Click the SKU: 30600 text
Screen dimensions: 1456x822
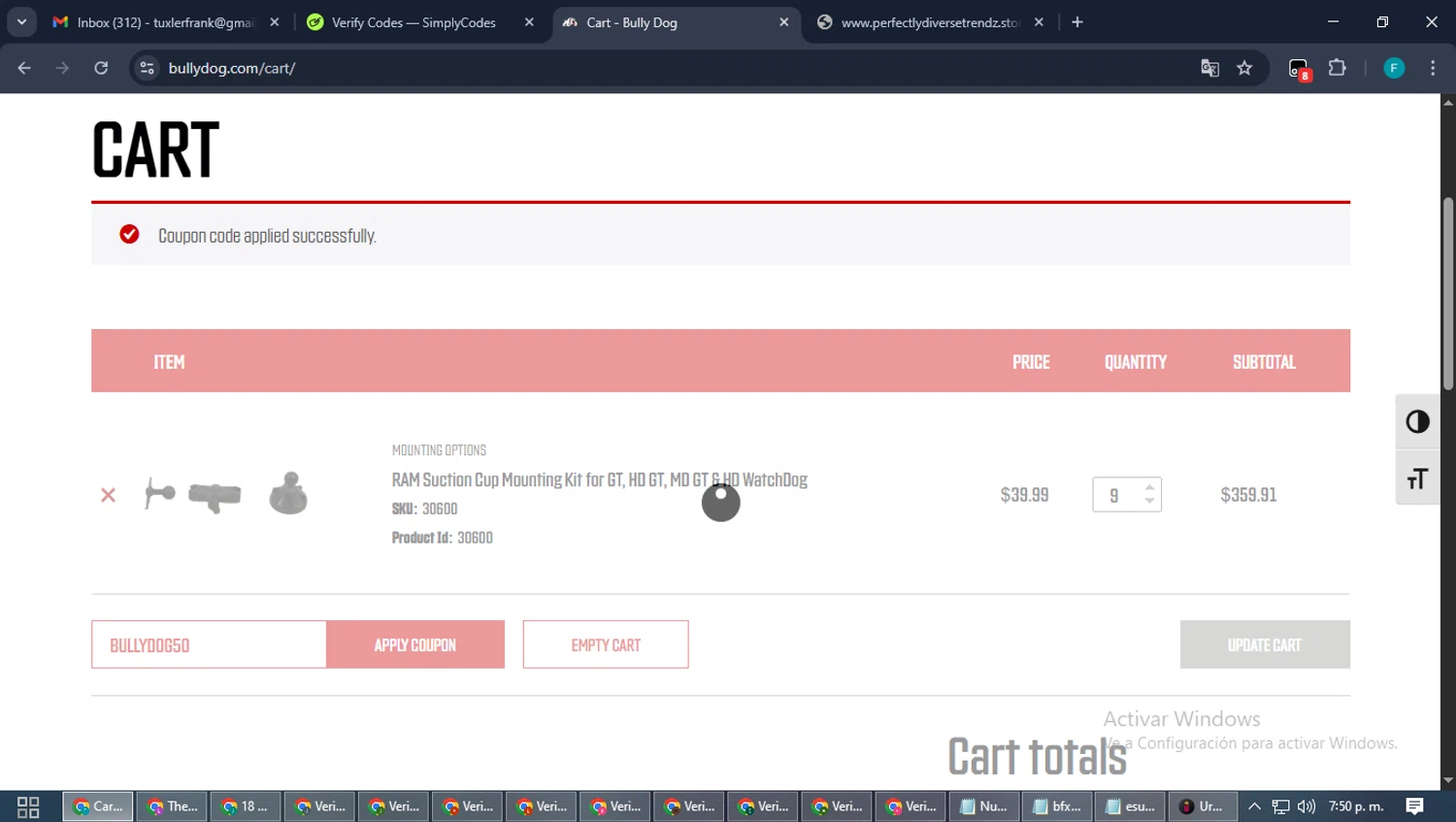click(424, 509)
